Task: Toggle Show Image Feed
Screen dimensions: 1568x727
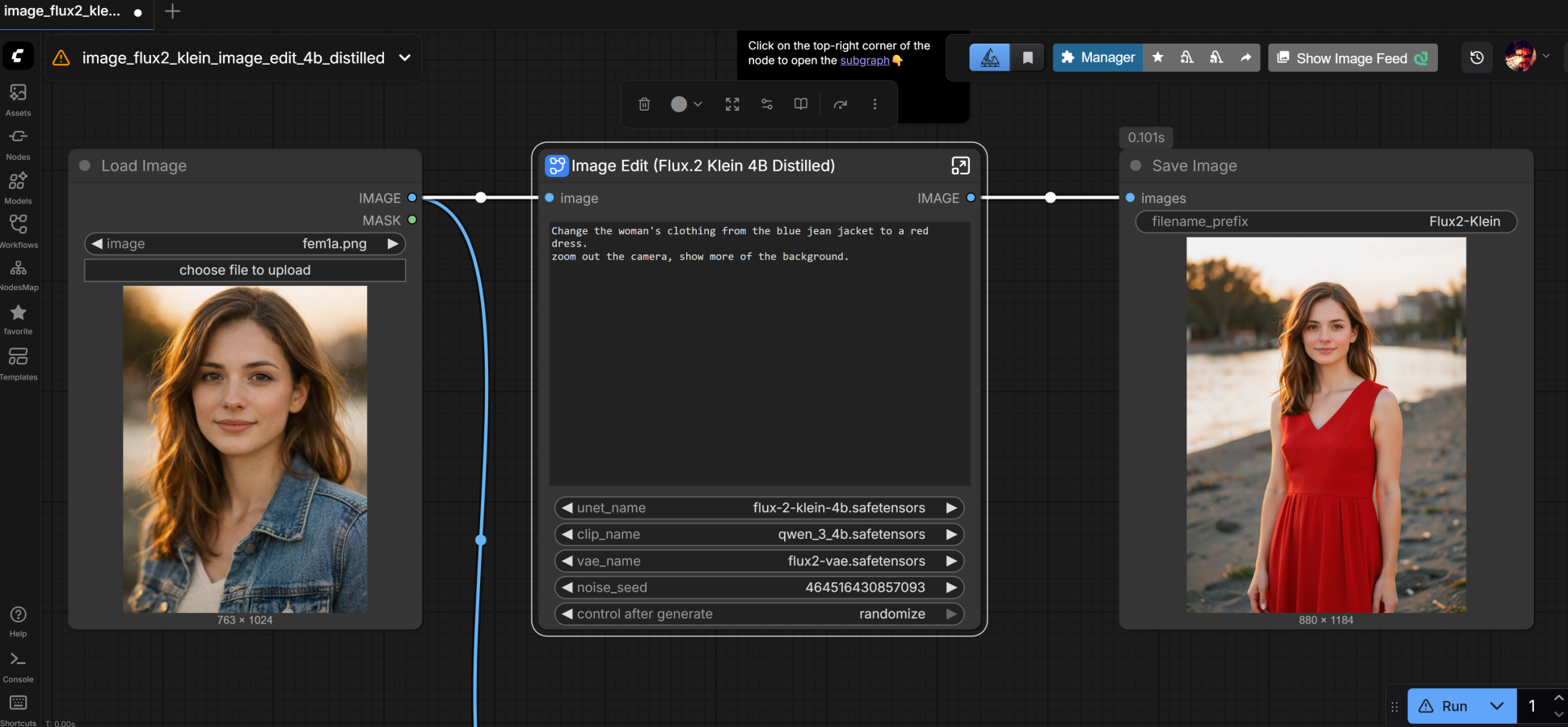Action: [1352, 58]
